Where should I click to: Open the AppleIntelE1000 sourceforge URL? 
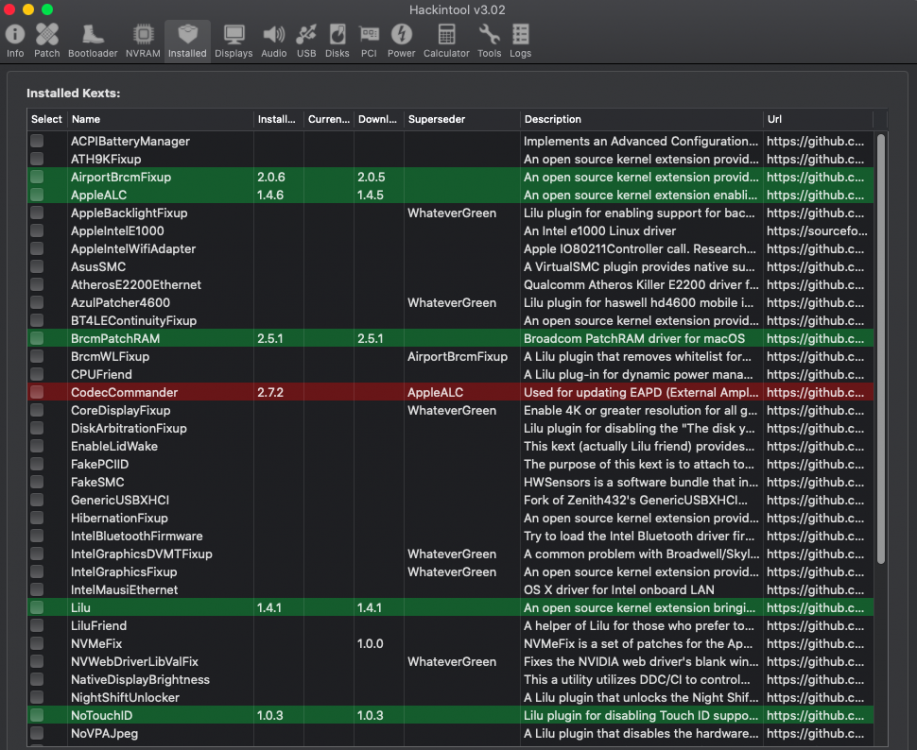point(817,230)
